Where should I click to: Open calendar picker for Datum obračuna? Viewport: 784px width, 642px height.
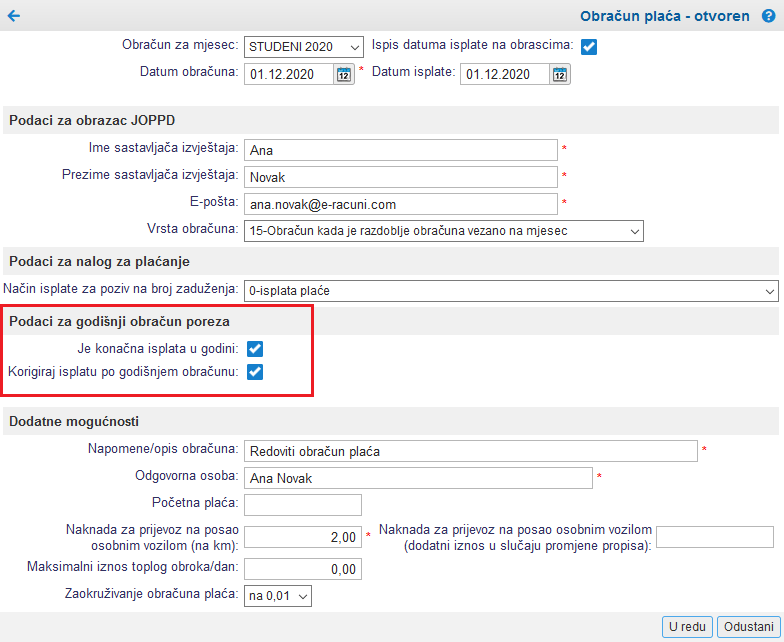(344, 74)
